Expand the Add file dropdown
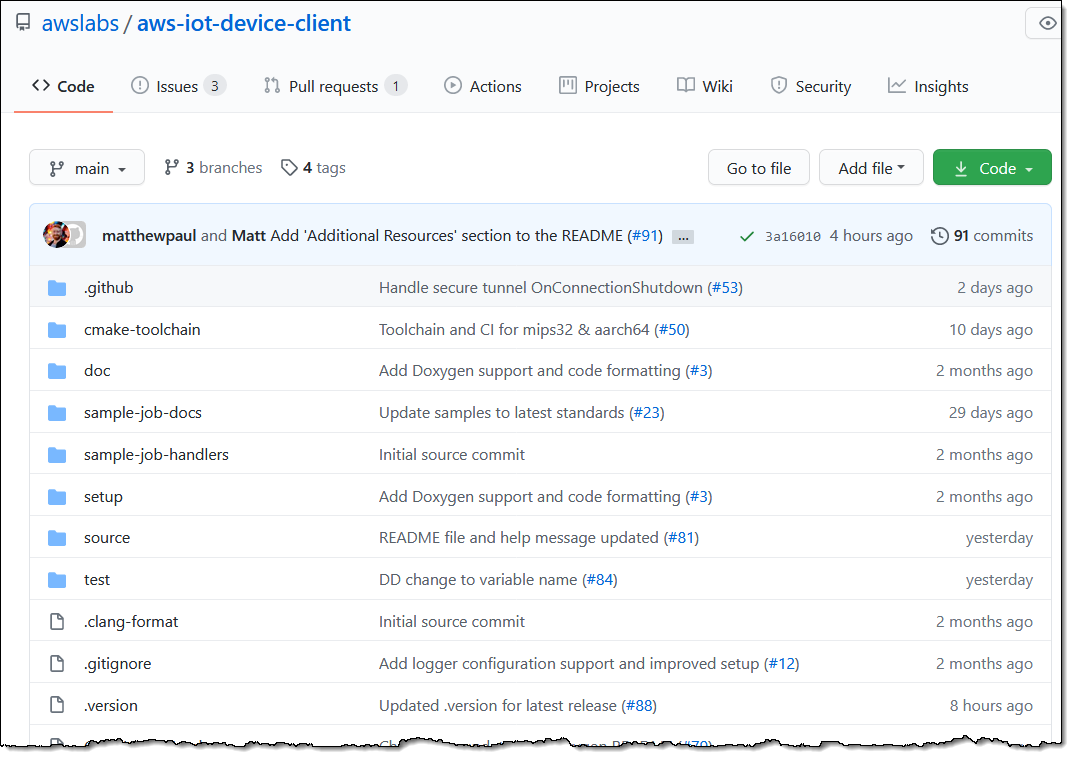This screenshot has height=757, width=1072. (x=871, y=168)
